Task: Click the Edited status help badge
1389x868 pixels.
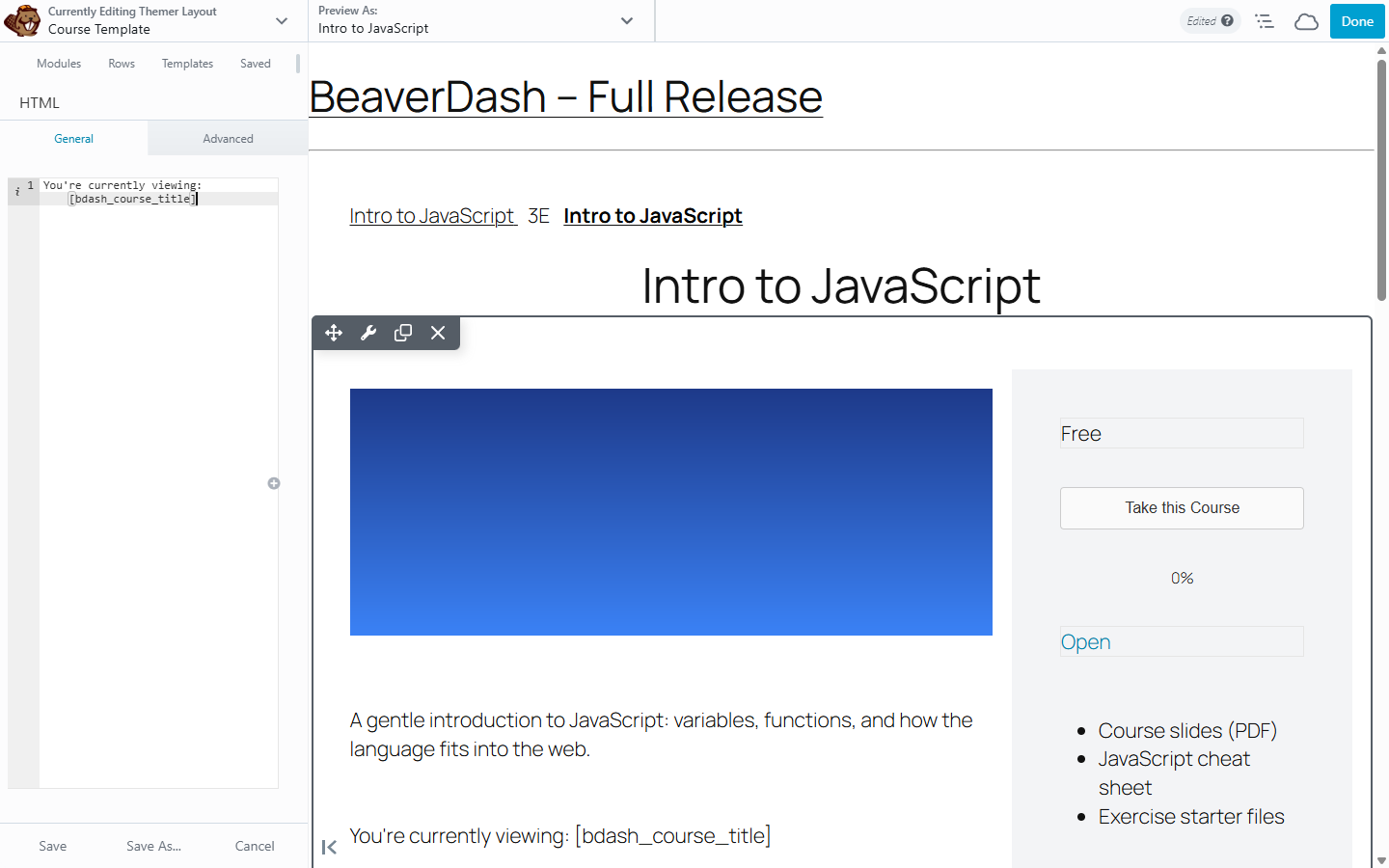Action: [1210, 21]
